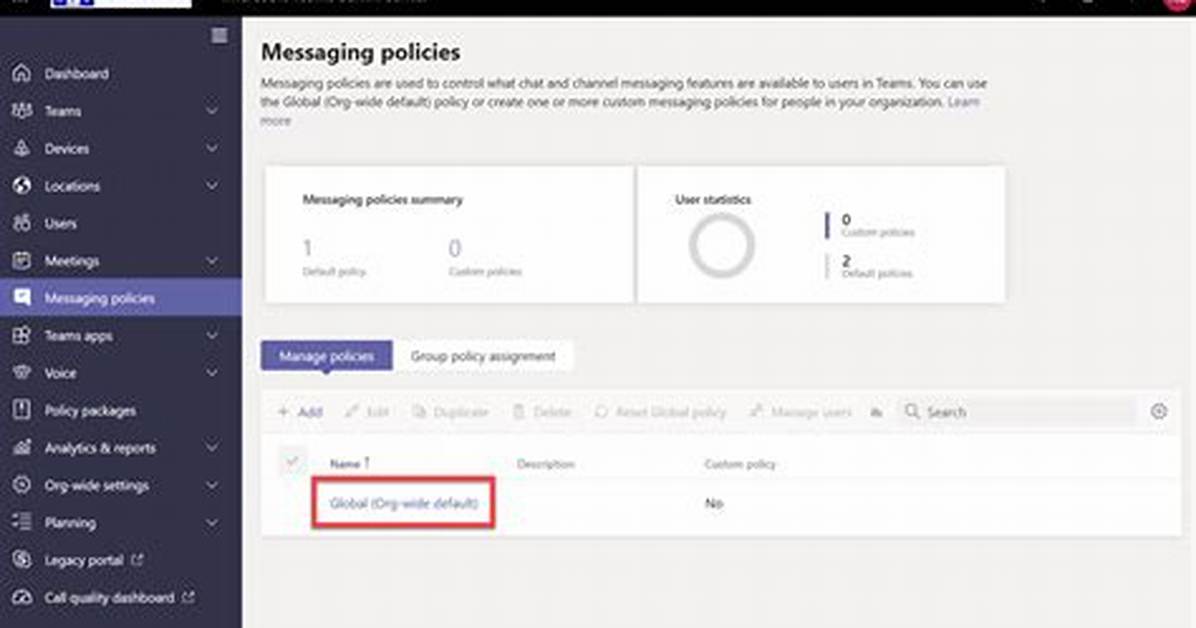This screenshot has width=1196, height=628.
Task: Click the Org-wide settings gear icon
Action: click(x=21, y=485)
